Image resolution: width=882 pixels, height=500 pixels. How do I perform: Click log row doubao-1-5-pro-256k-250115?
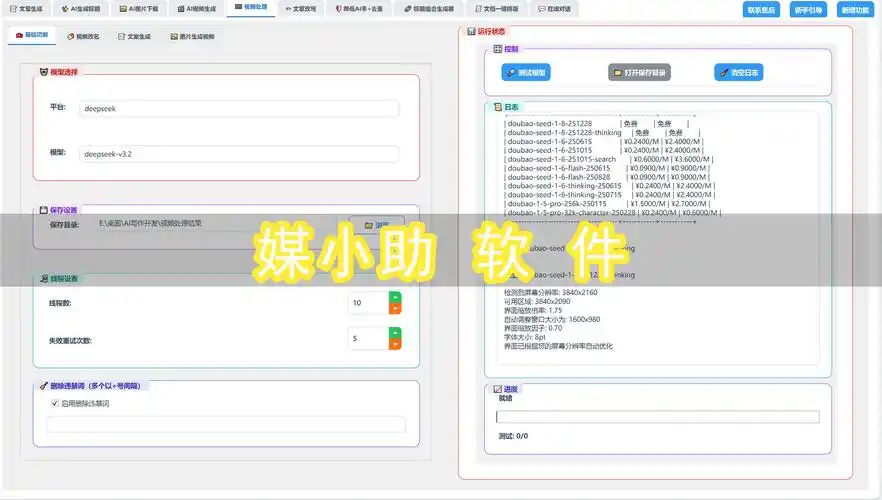coord(608,204)
